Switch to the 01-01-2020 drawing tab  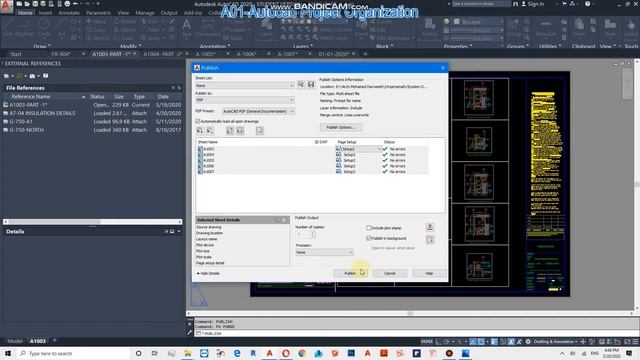click(x=334, y=54)
